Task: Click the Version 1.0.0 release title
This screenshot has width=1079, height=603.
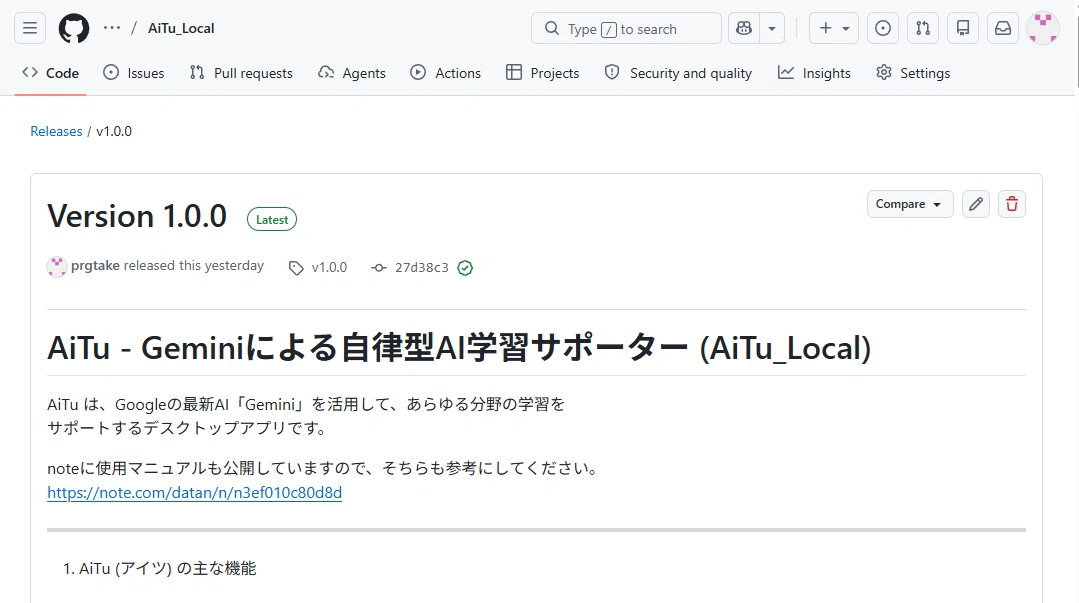Action: click(137, 216)
